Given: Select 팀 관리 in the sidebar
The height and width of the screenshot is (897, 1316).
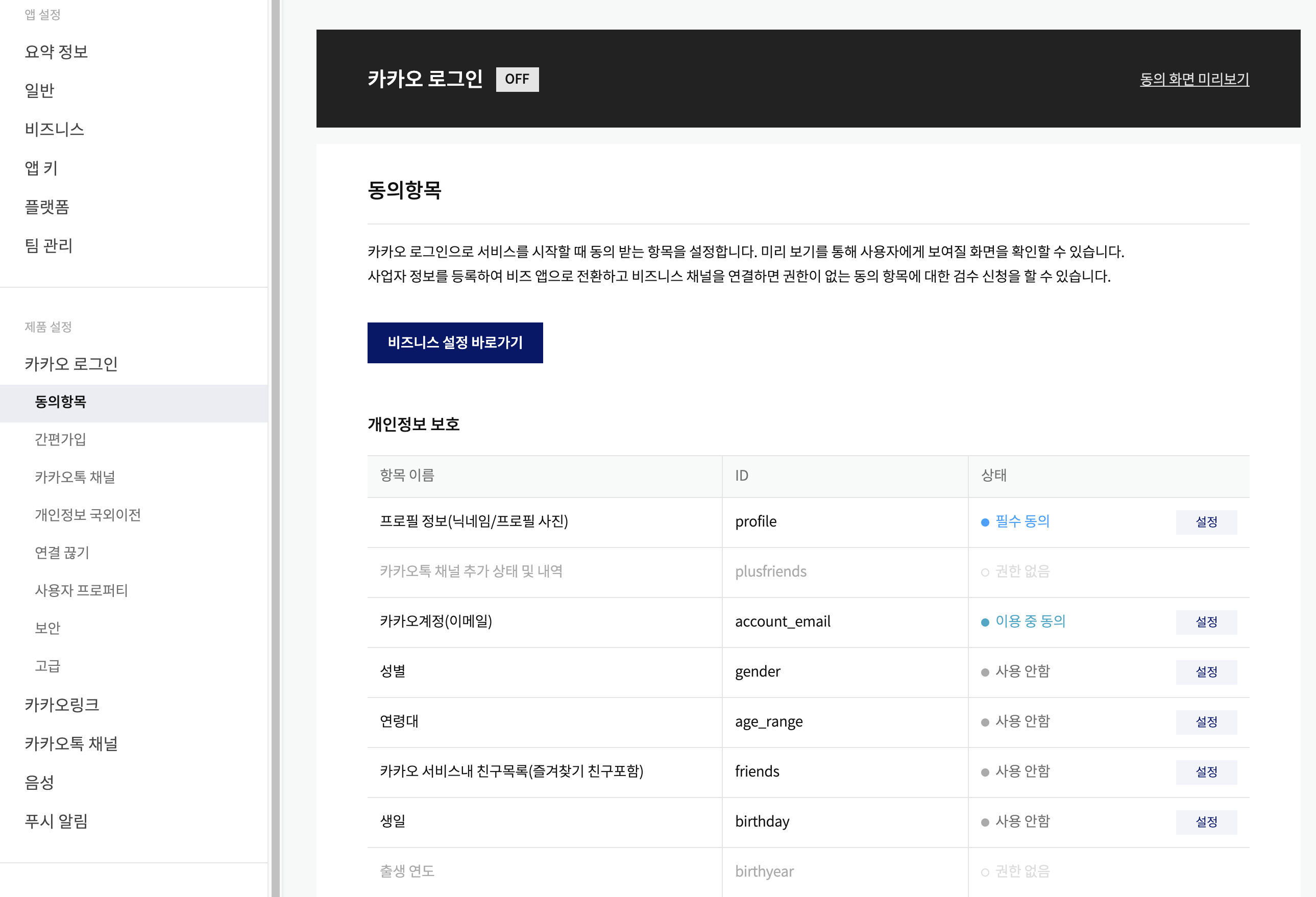Looking at the screenshot, I should coord(48,245).
